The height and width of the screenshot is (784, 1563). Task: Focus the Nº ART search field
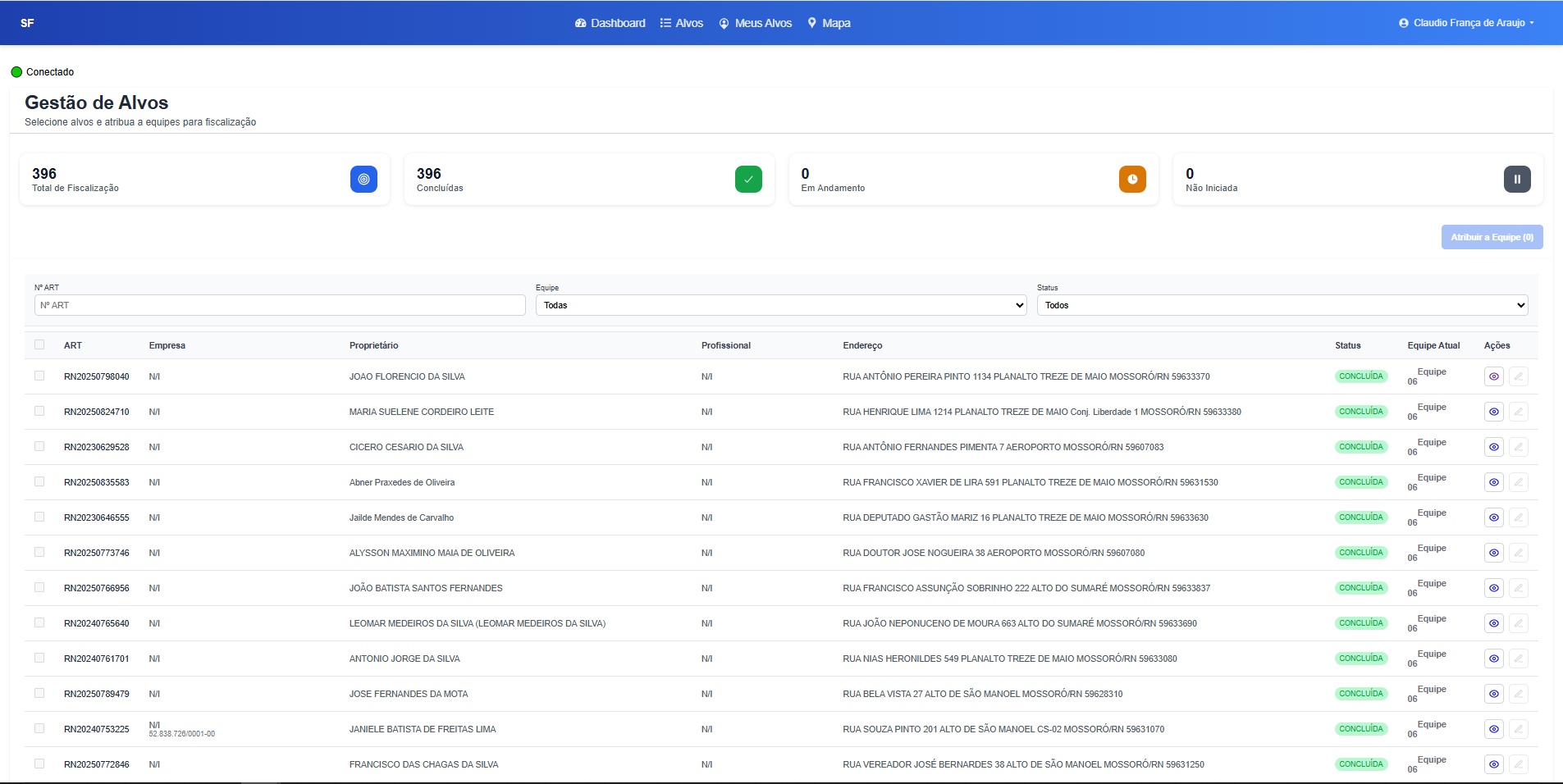[280, 305]
